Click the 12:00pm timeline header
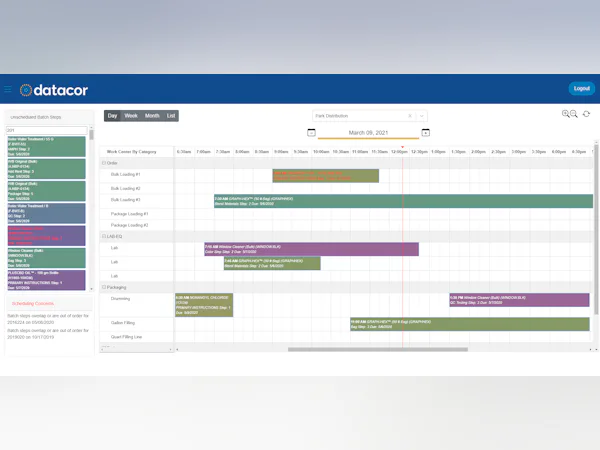The height and width of the screenshot is (450, 600). [x=399, y=152]
